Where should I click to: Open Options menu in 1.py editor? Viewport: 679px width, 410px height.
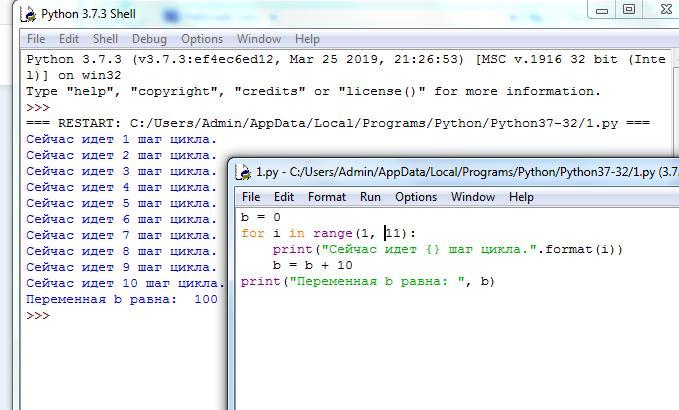[x=416, y=197]
